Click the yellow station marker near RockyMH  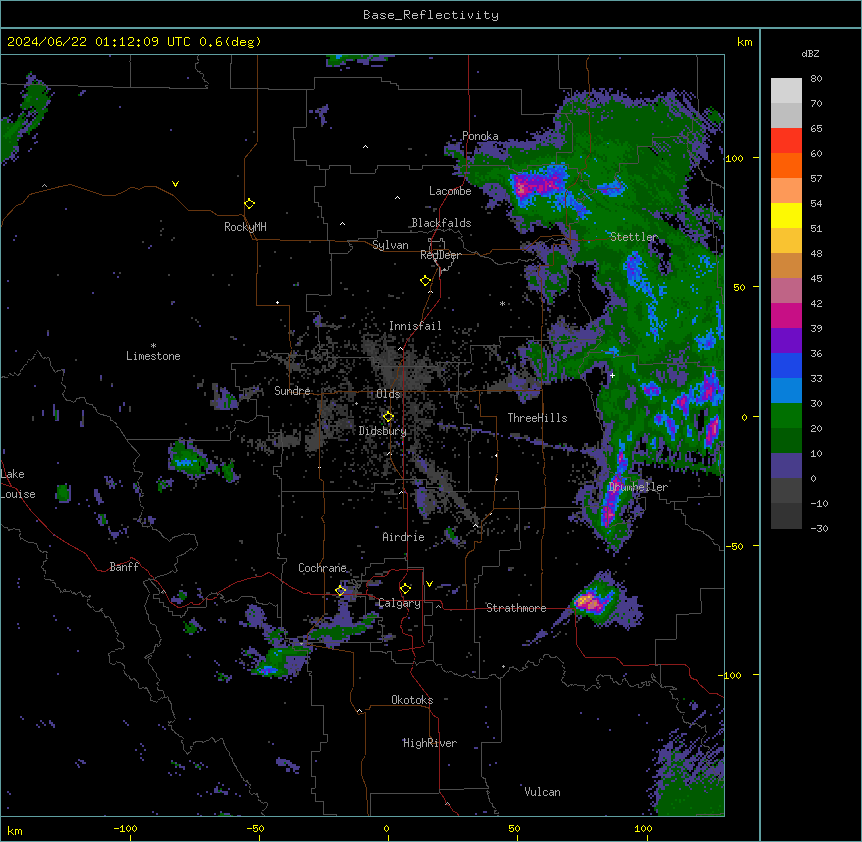tap(249, 203)
